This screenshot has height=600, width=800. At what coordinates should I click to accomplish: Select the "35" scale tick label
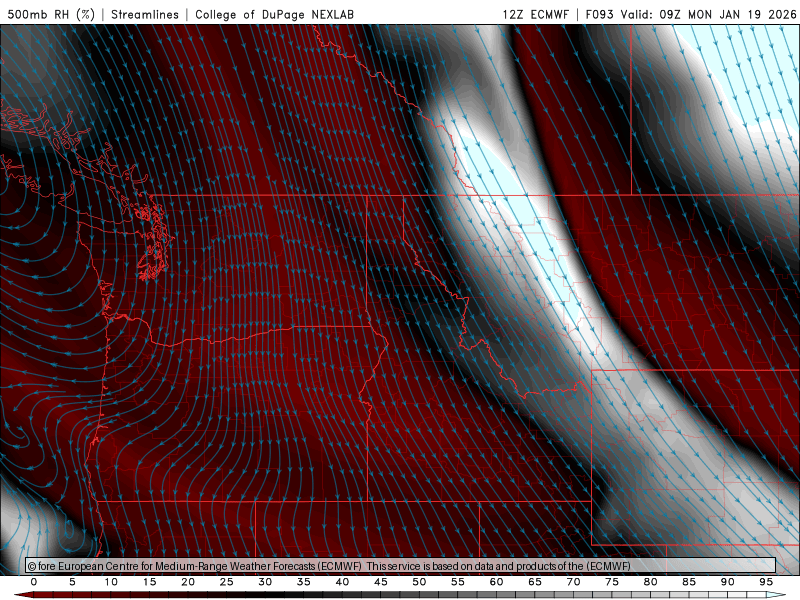tap(304, 582)
